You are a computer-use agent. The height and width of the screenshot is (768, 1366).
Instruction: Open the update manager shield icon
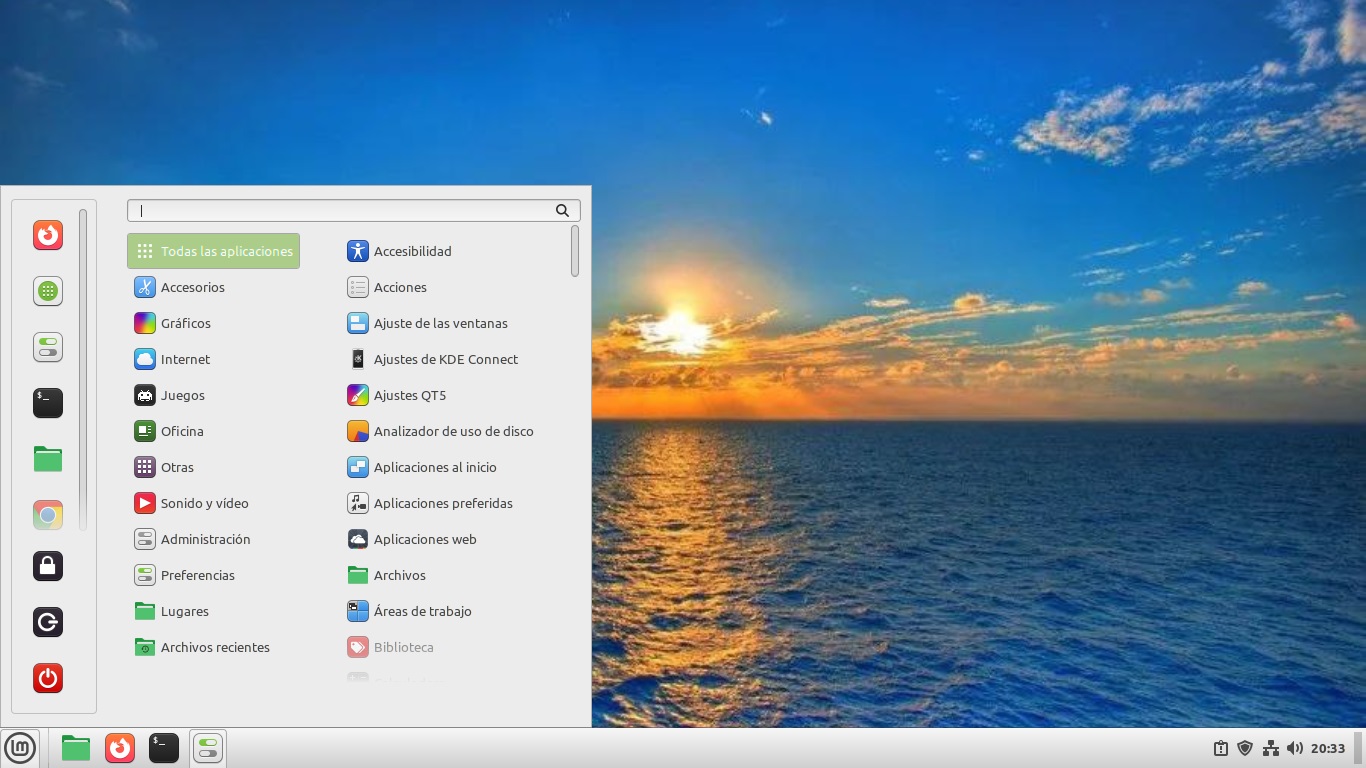point(1245,748)
